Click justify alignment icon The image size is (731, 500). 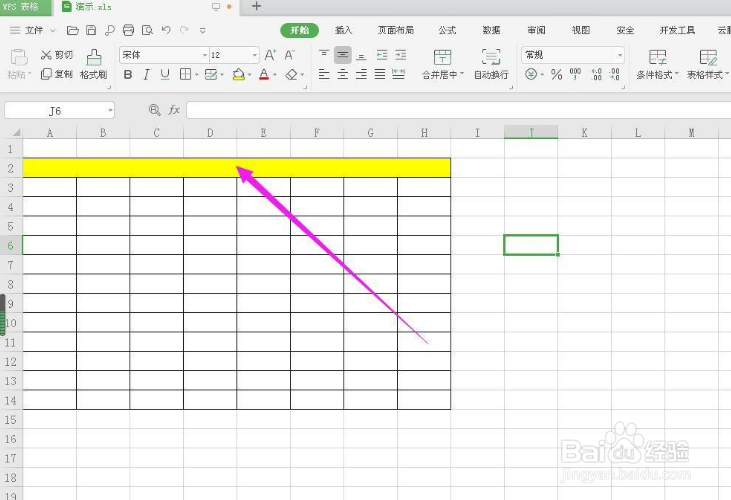(380, 74)
